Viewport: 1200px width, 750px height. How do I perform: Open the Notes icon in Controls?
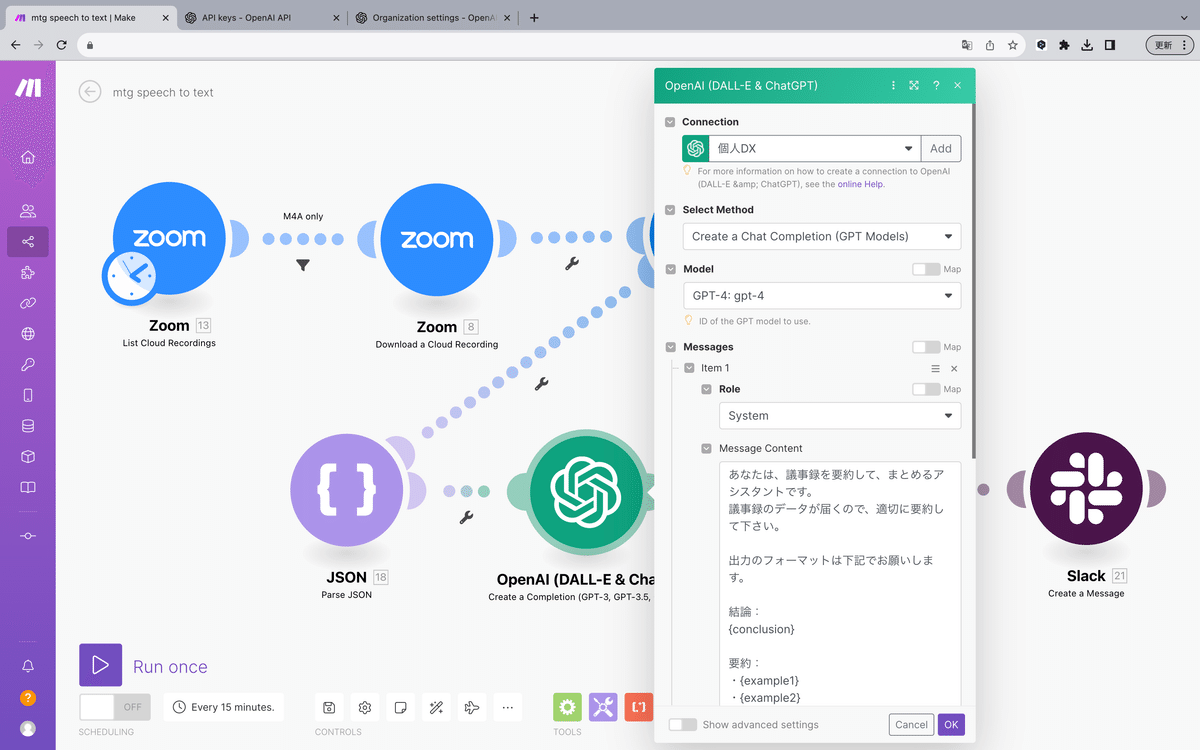400,708
